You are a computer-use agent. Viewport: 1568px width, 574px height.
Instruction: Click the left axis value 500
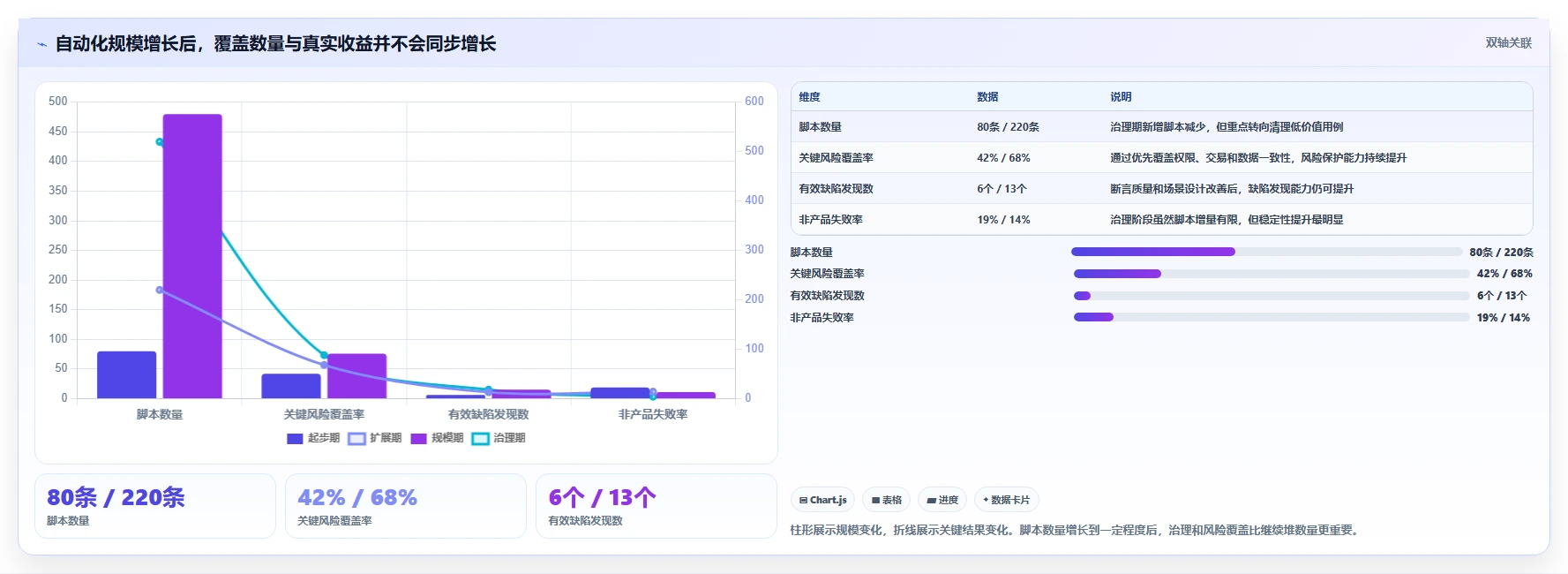click(58, 102)
